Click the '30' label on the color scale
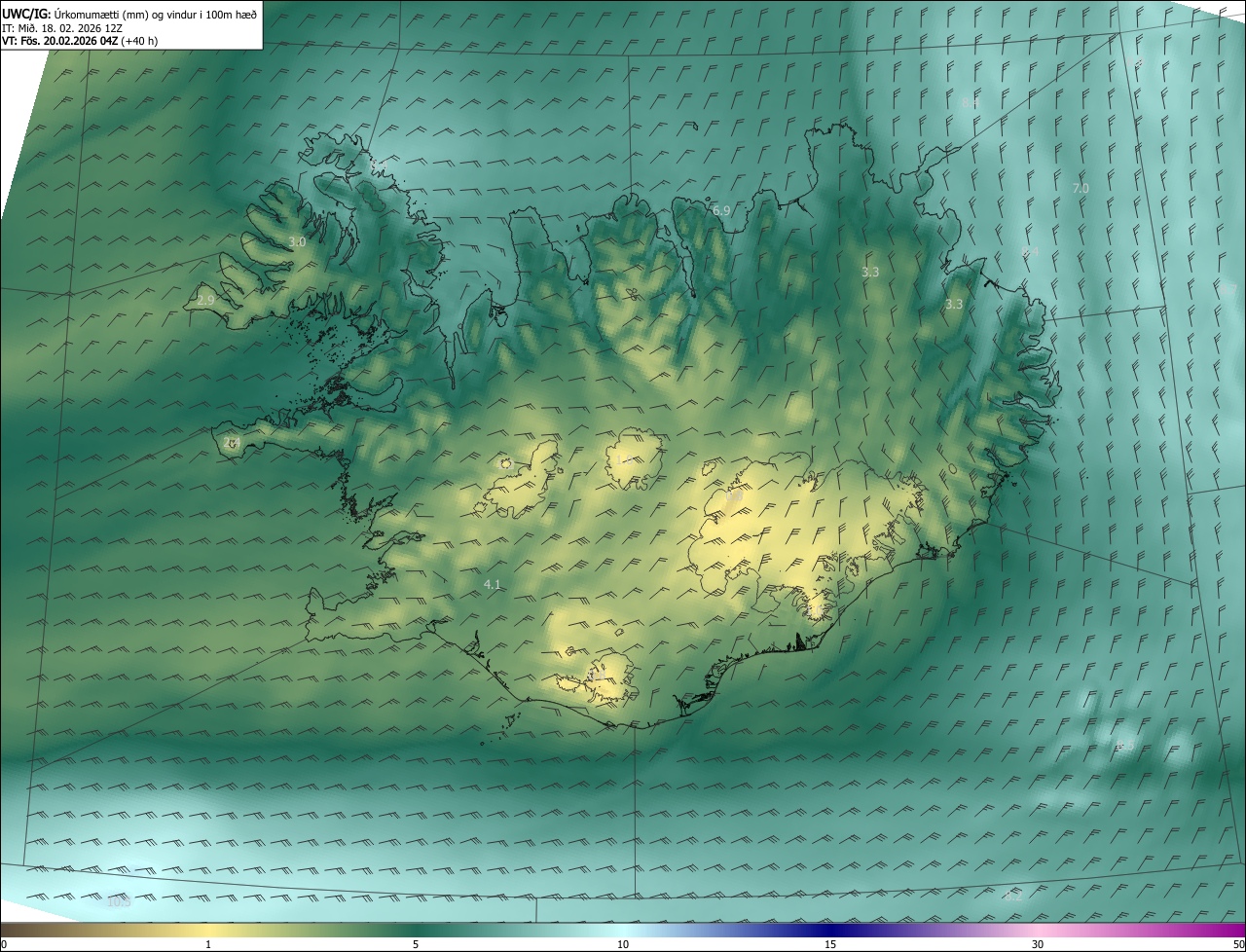The width and height of the screenshot is (1246, 952). pos(1038,944)
